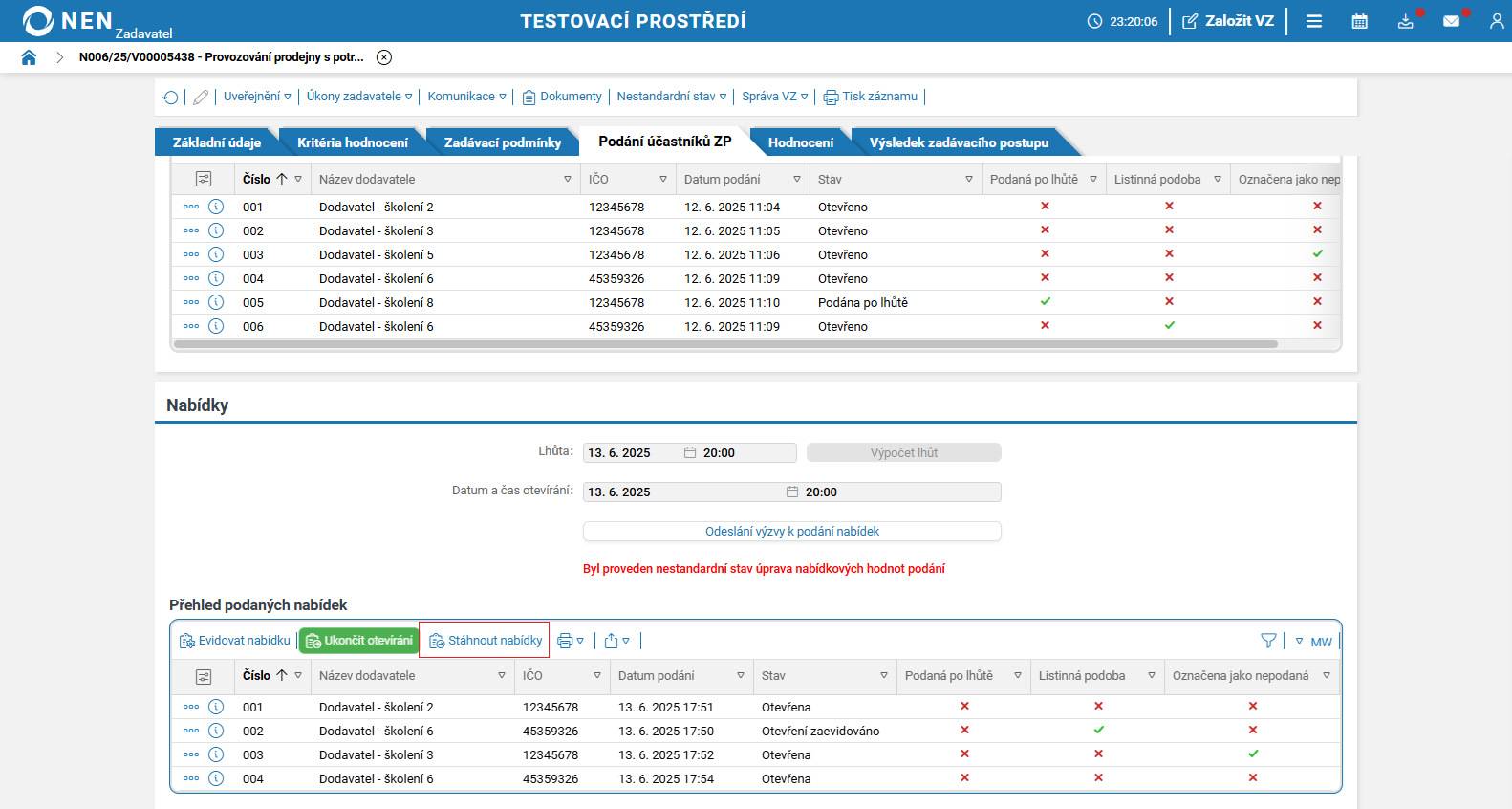Click the refresh record icon

(171, 98)
